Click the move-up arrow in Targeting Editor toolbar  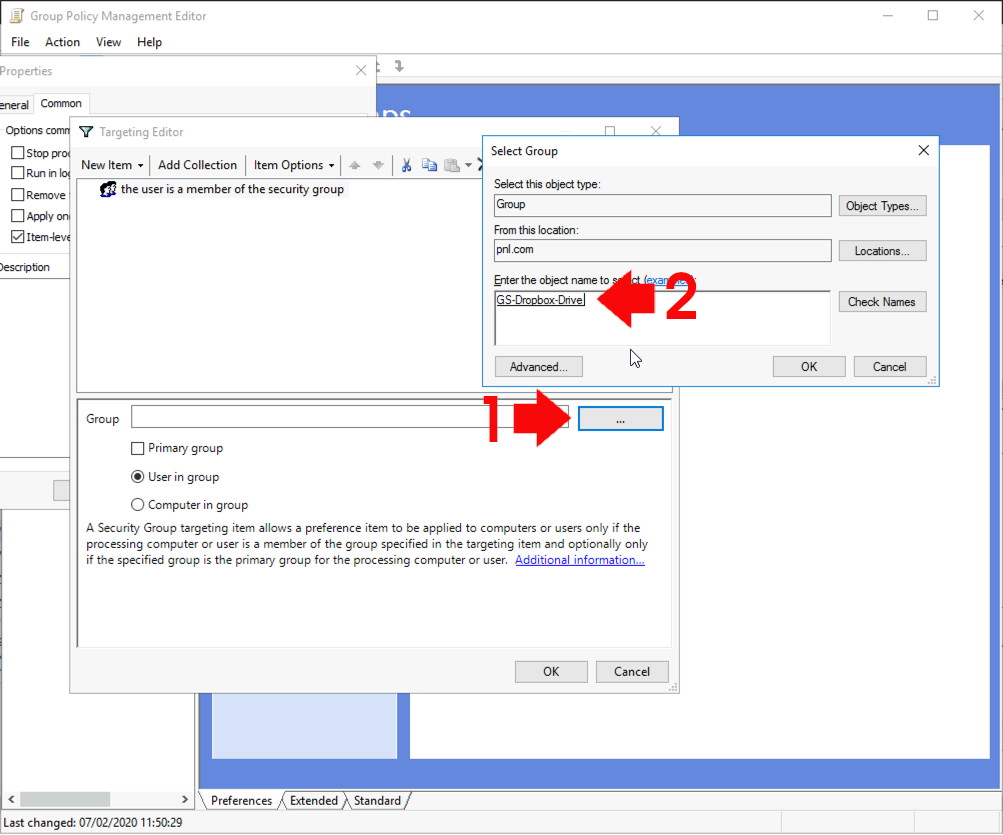tap(357, 165)
